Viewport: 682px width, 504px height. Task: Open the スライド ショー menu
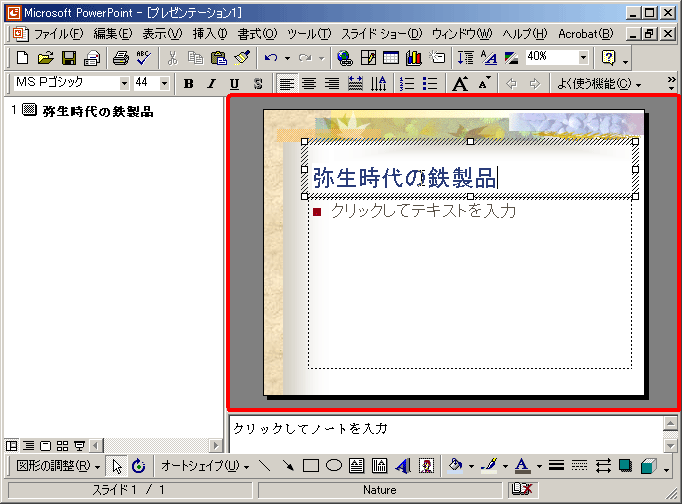(381, 34)
